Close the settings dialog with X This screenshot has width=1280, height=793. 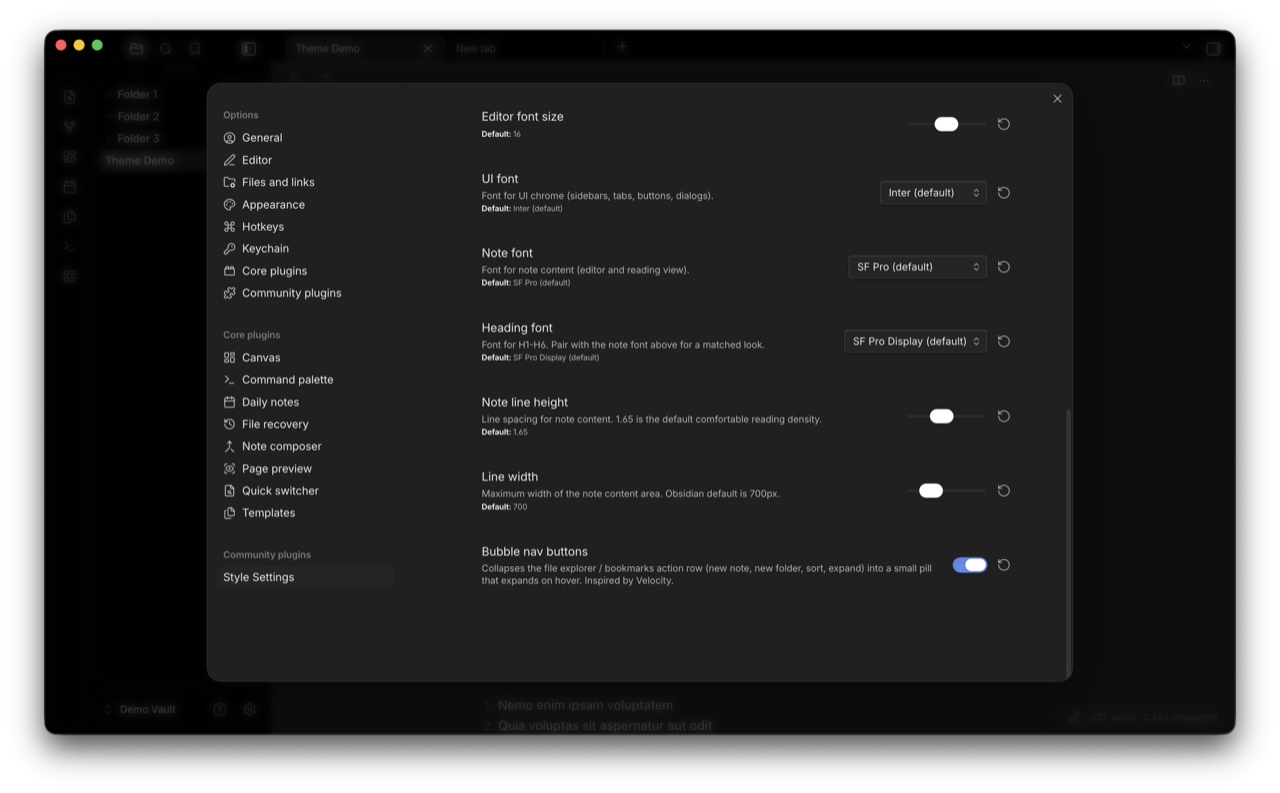1057,98
